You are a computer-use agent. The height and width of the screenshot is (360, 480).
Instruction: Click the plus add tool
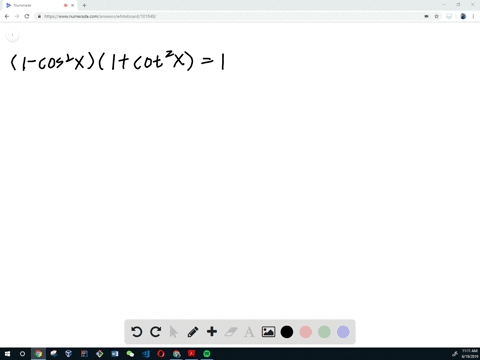click(212, 332)
